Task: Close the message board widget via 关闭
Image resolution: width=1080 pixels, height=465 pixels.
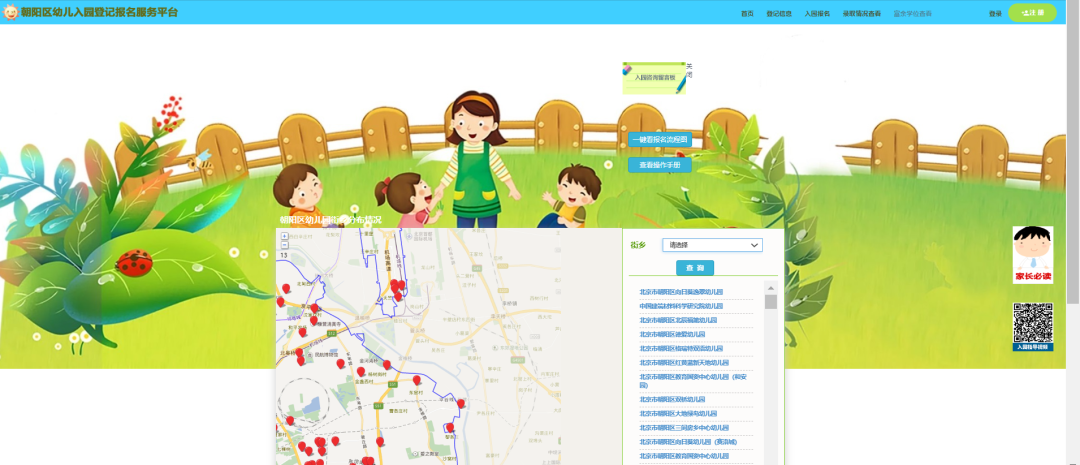Action: 689,70
